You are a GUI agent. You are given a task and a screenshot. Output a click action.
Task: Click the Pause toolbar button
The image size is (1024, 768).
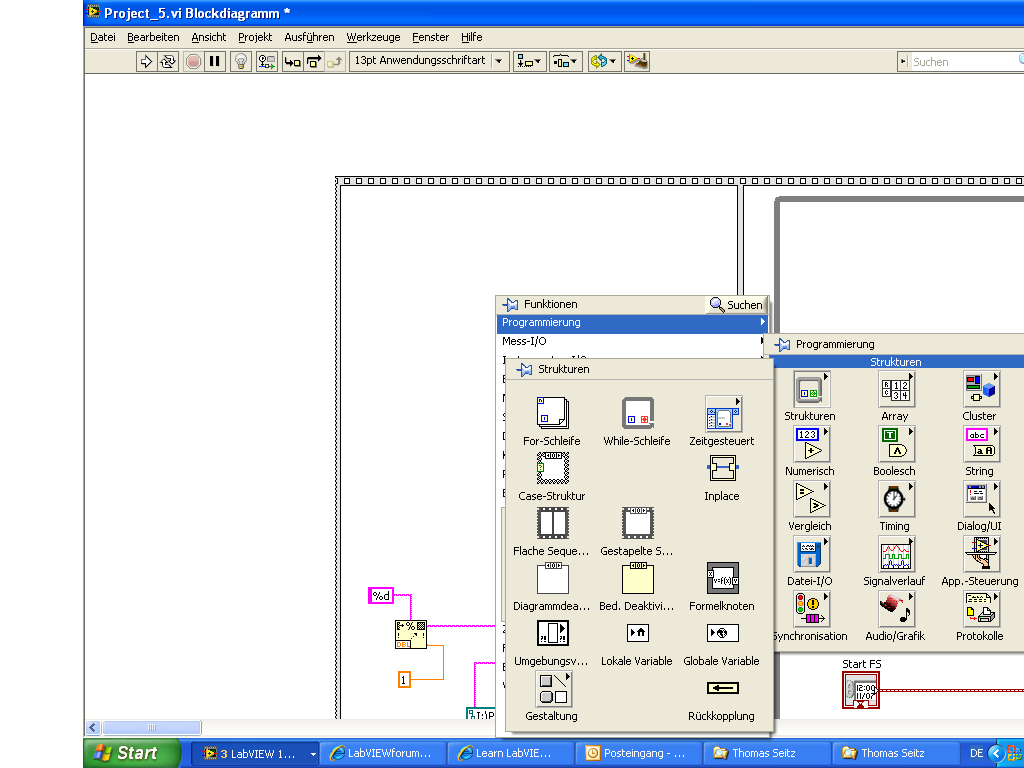pyautogui.click(x=214, y=61)
